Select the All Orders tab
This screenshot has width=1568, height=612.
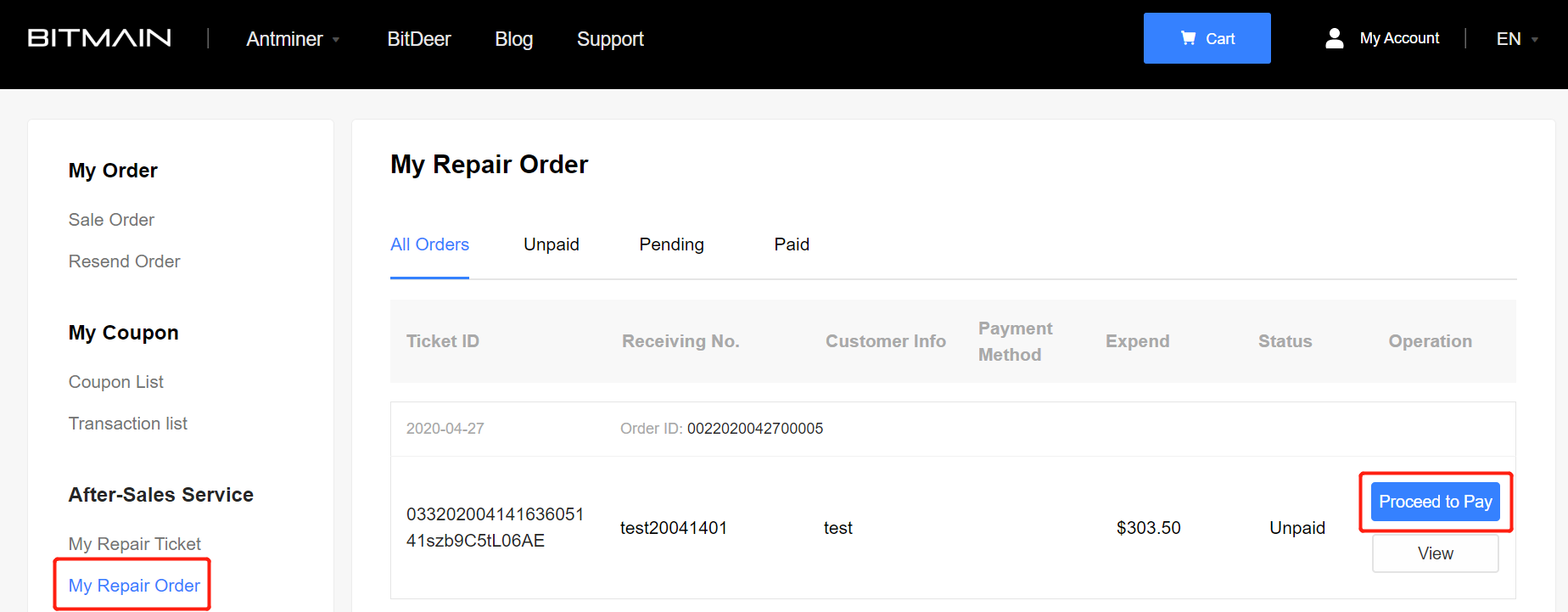[x=429, y=244]
